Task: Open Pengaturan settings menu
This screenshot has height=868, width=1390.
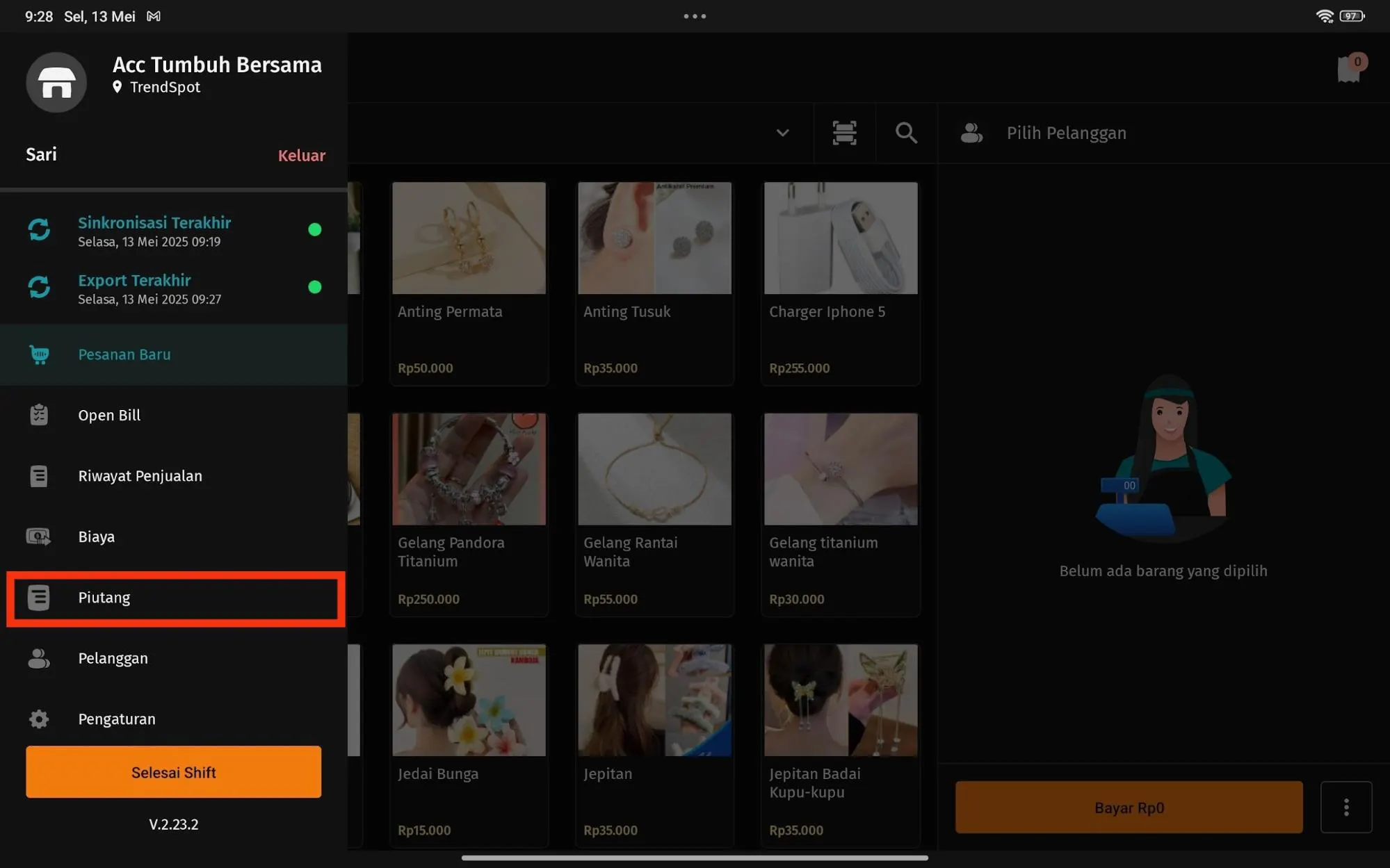Action: (x=174, y=719)
